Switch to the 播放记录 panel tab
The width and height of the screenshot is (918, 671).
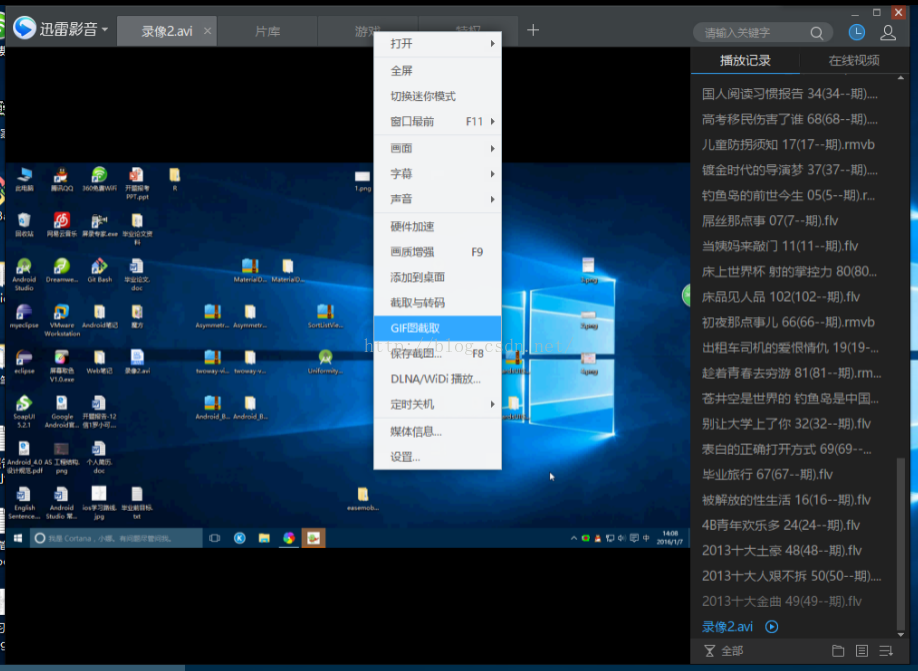coord(745,60)
